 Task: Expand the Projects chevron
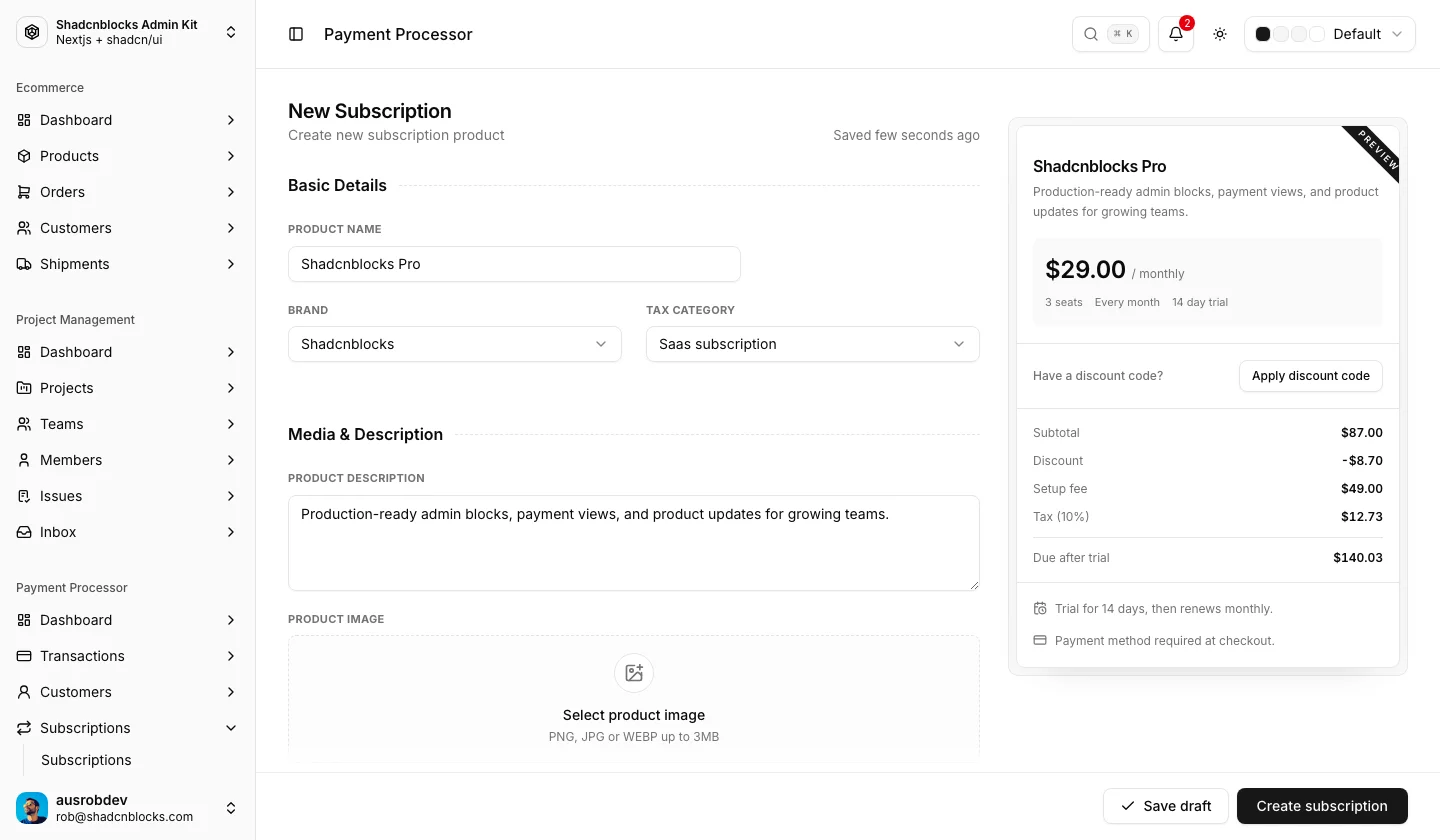[231, 388]
